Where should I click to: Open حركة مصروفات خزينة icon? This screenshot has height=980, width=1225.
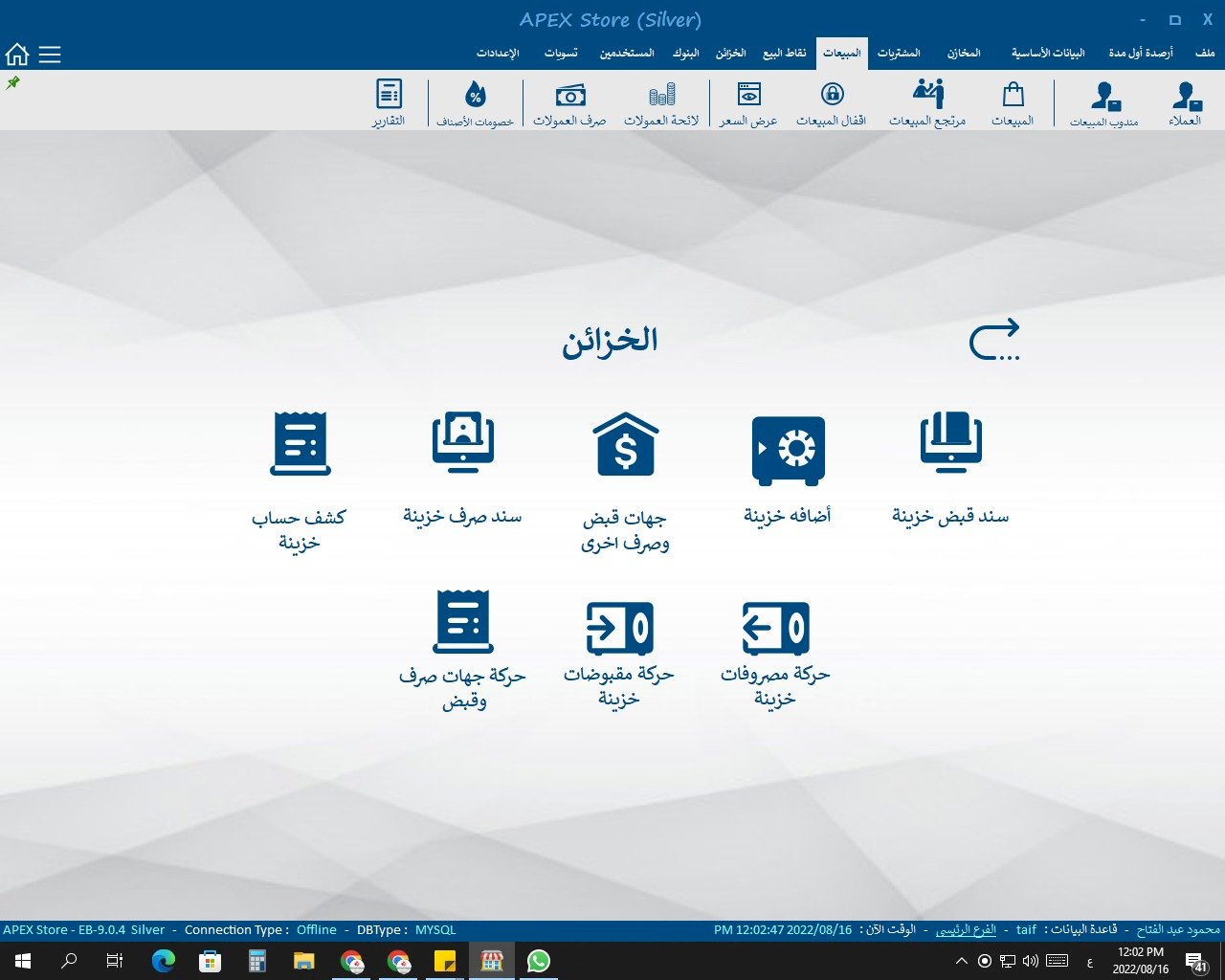[x=775, y=628]
